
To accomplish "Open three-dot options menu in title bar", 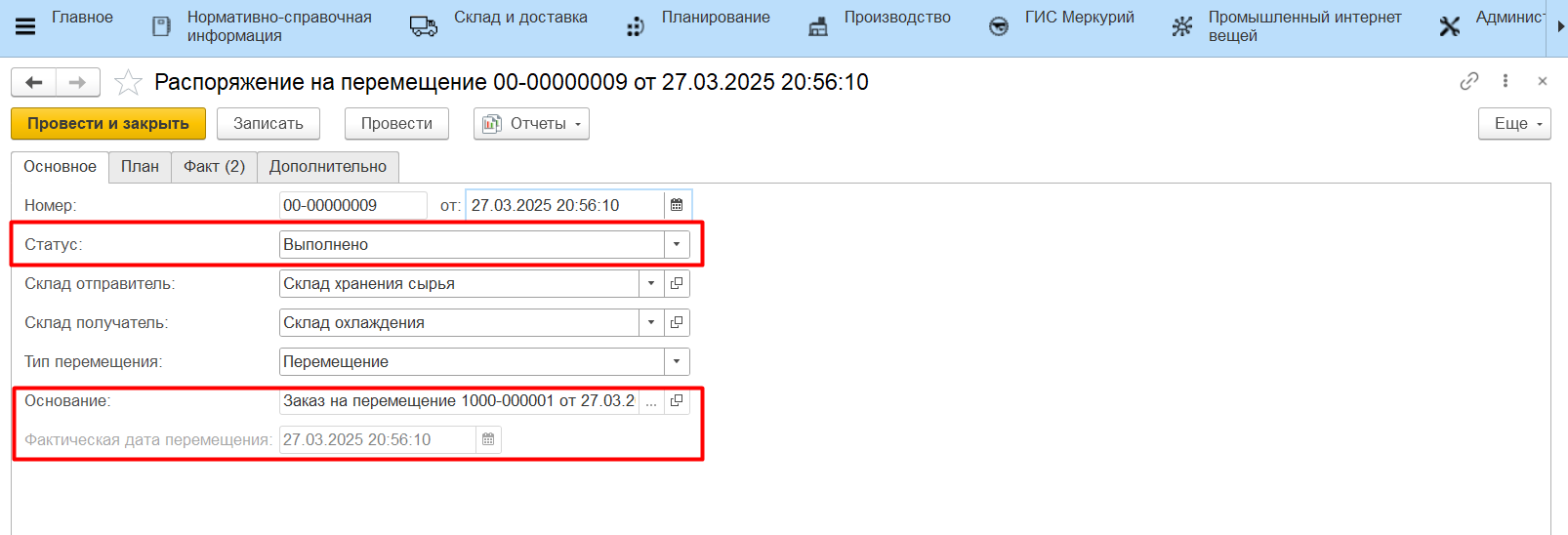I will (x=1506, y=81).
